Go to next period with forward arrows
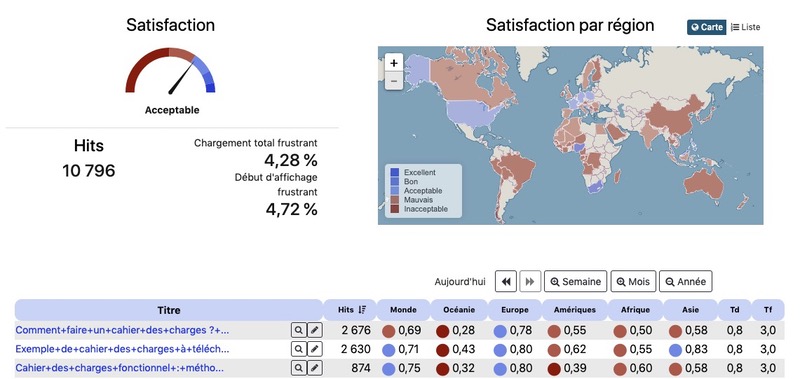Viewport: 800px width, 379px height. [x=530, y=282]
